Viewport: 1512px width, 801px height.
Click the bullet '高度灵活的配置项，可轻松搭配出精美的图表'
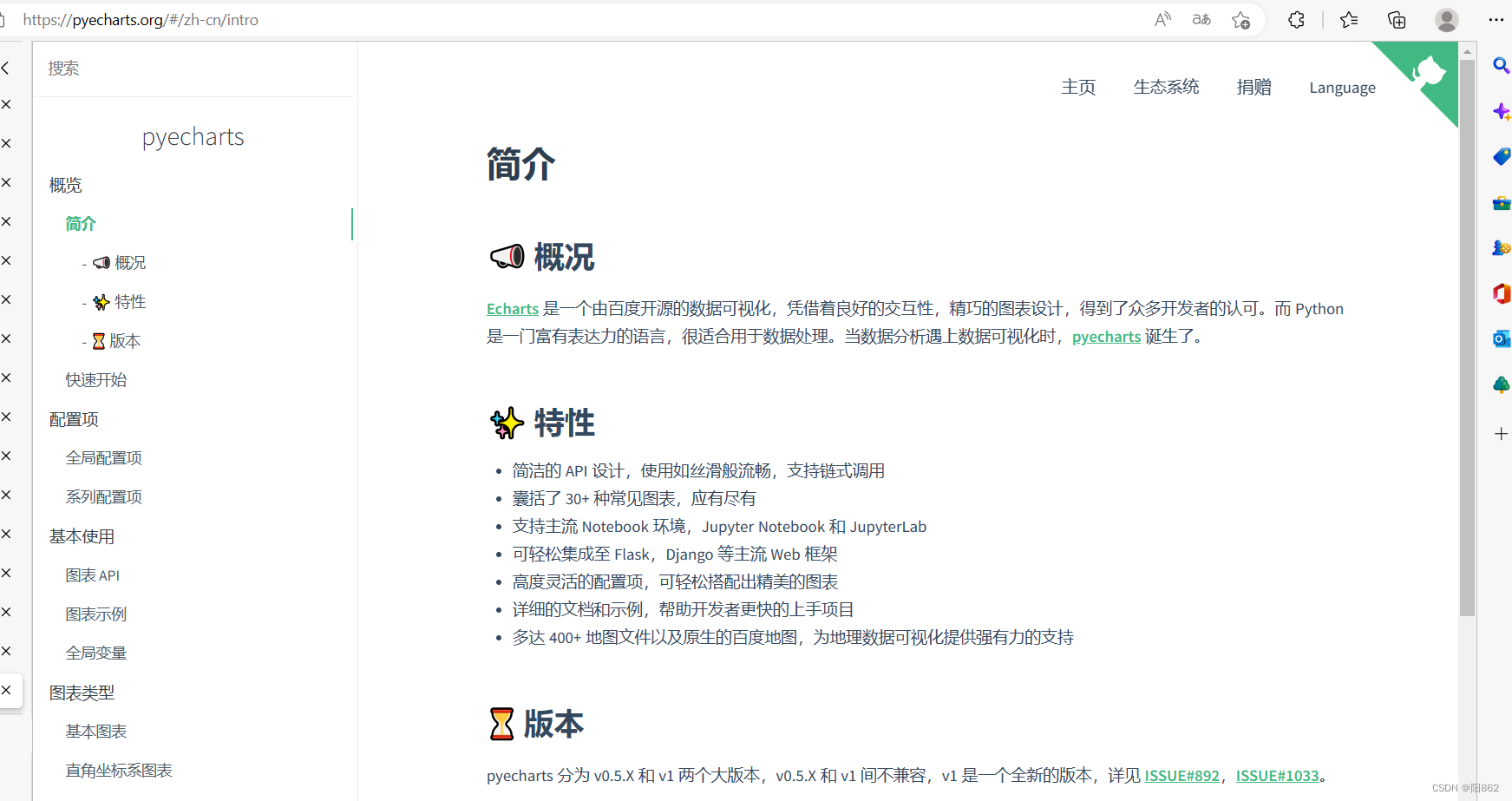pos(675,582)
